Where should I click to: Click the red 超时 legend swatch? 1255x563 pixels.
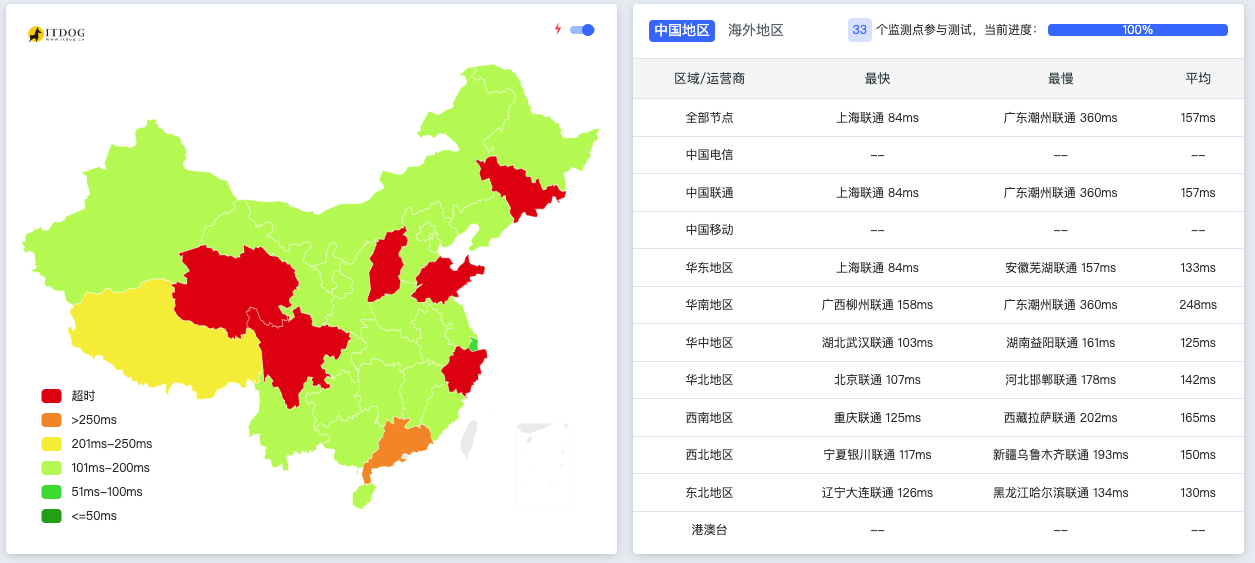point(52,396)
